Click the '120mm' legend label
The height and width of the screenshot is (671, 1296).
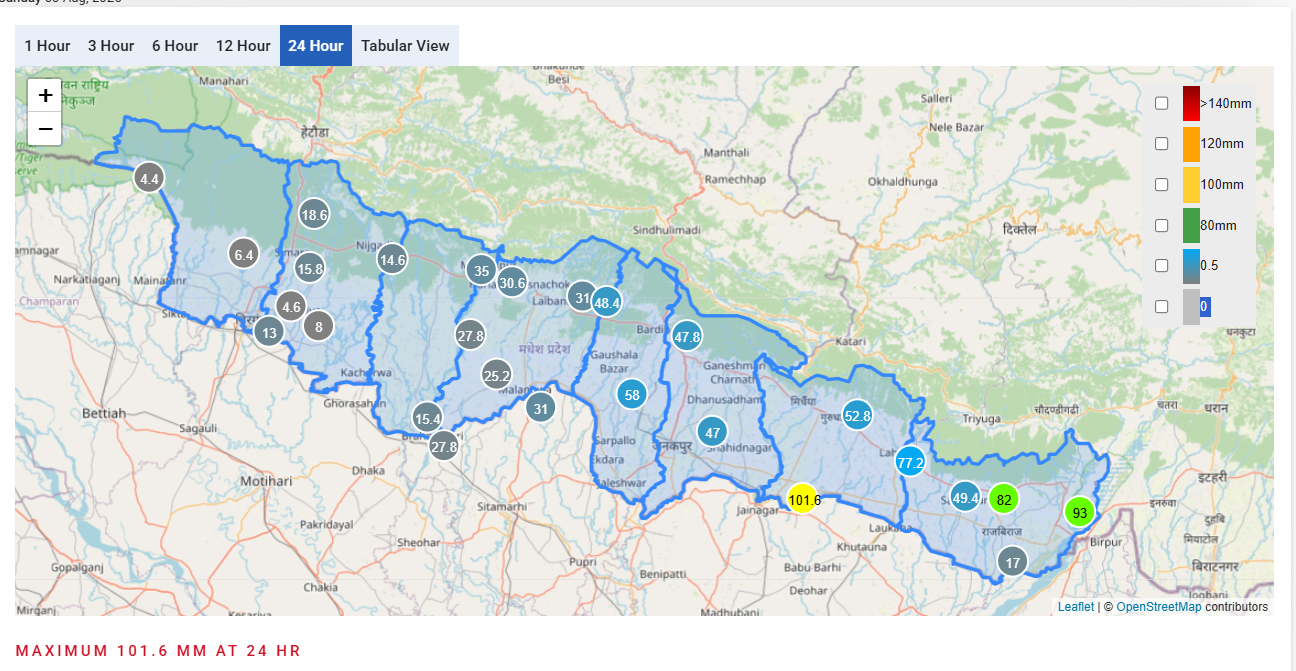[1222, 144]
